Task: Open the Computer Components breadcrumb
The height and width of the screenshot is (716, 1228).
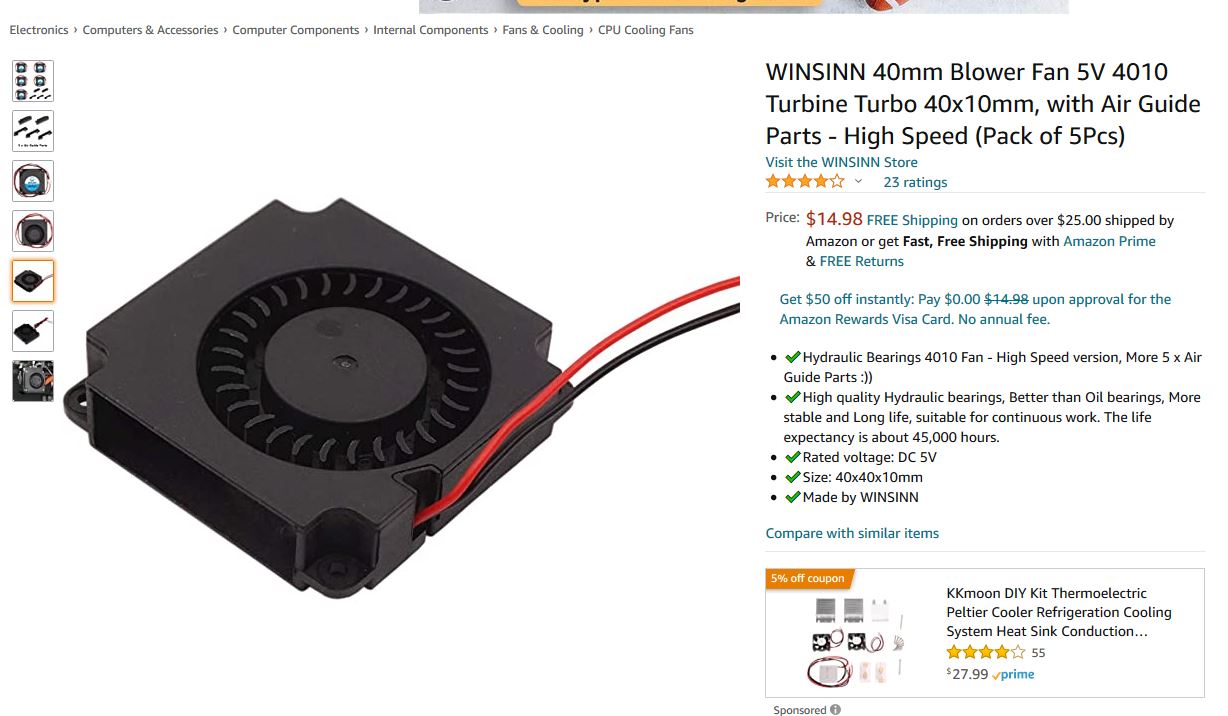Action: click(x=295, y=30)
